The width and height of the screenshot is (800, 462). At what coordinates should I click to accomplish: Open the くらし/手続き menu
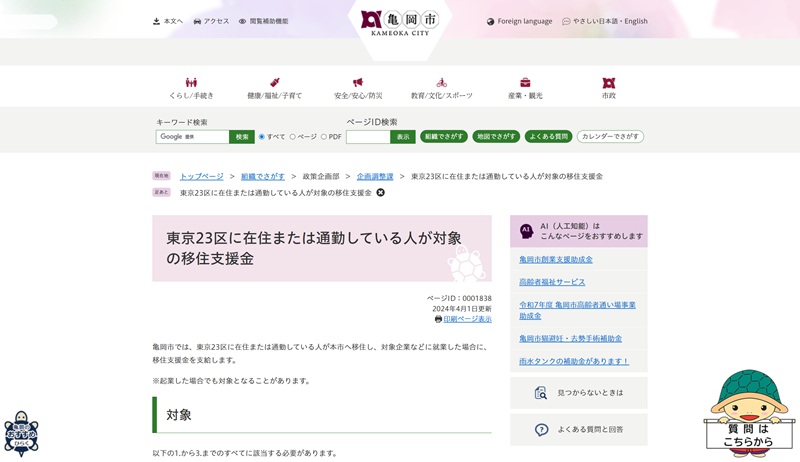pyautogui.click(x=191, y=89)
